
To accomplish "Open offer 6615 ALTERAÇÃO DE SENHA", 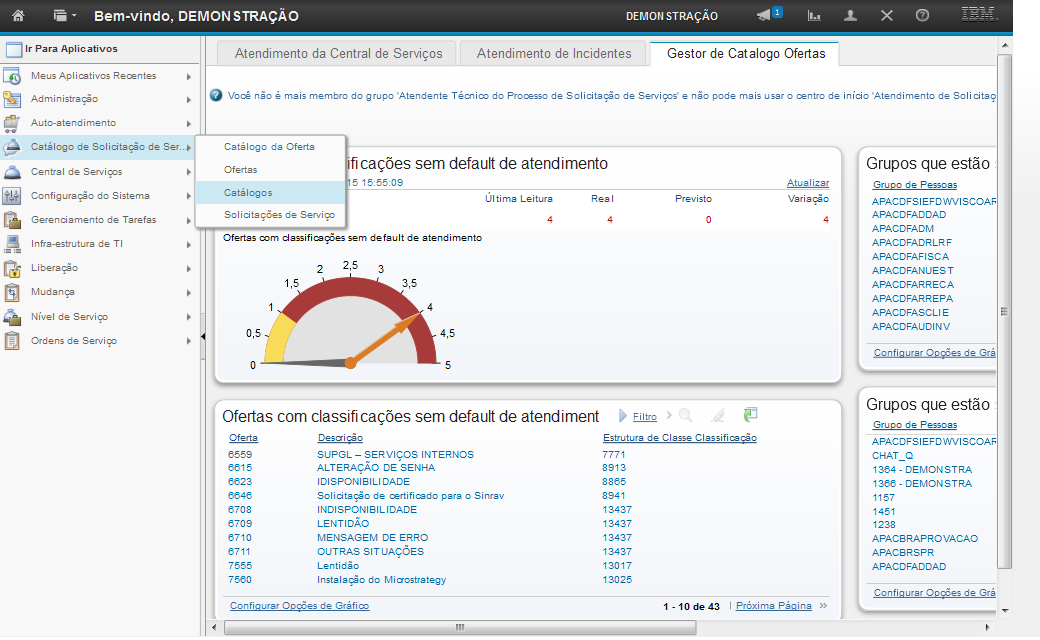I will pos(240,468).
